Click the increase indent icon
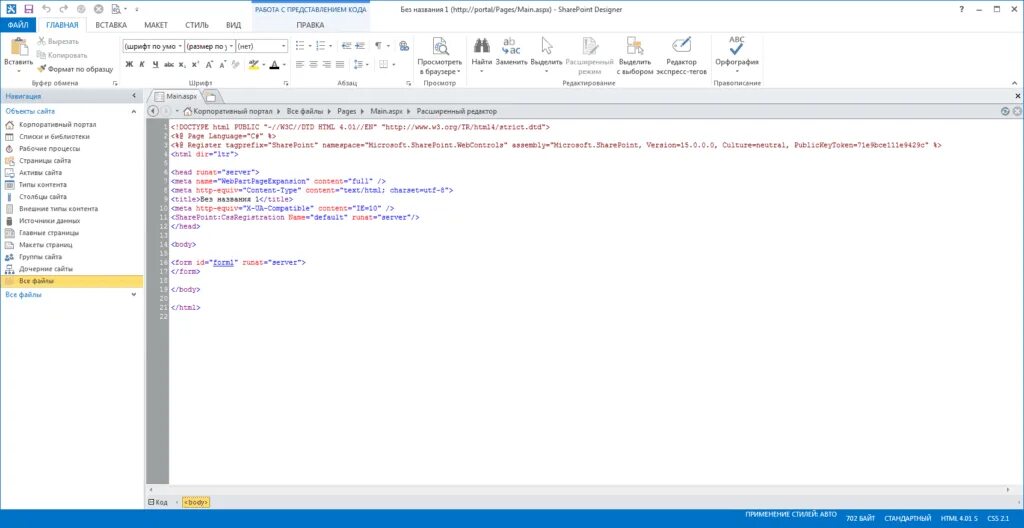This screenshot has width=1024, height=528. point(359,46)
